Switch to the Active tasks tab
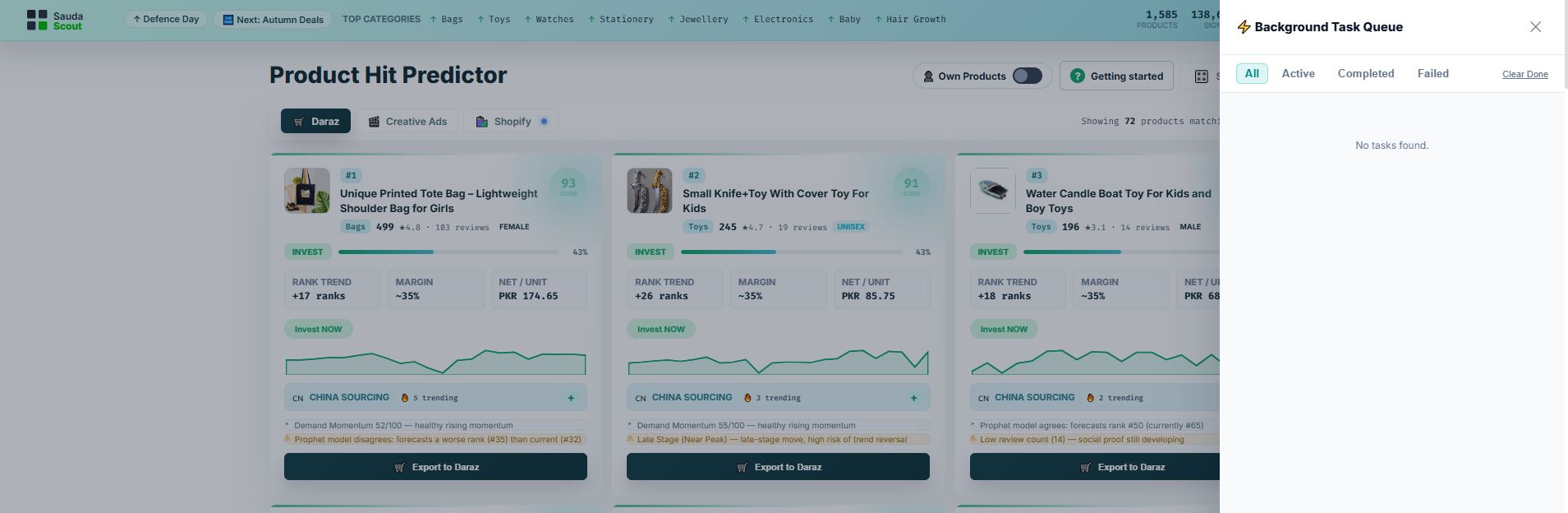This screenshot has width=1568, height=513. click(1298, 73)
